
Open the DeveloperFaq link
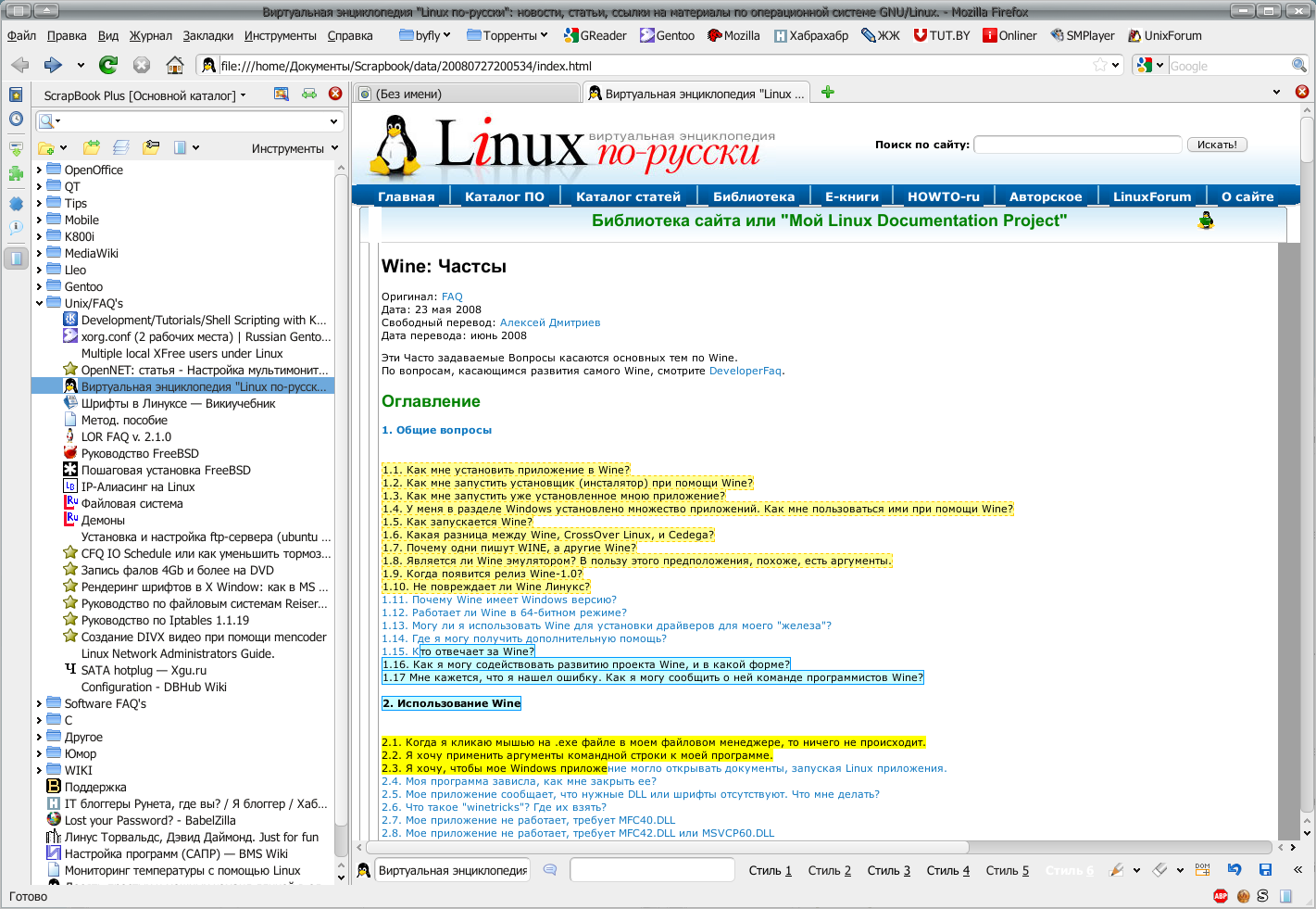pyautogui.click(x=746, y=371)
